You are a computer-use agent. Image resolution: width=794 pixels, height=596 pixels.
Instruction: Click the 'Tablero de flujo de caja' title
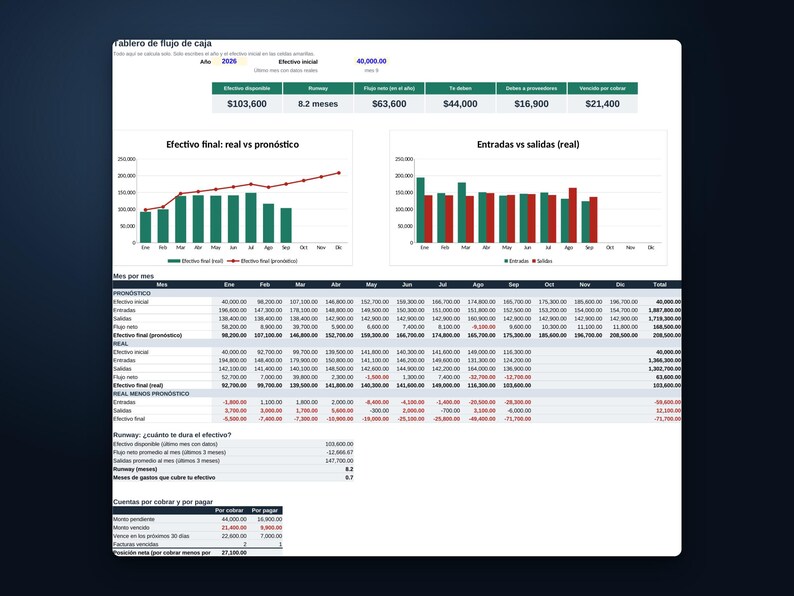pos(163,44)
